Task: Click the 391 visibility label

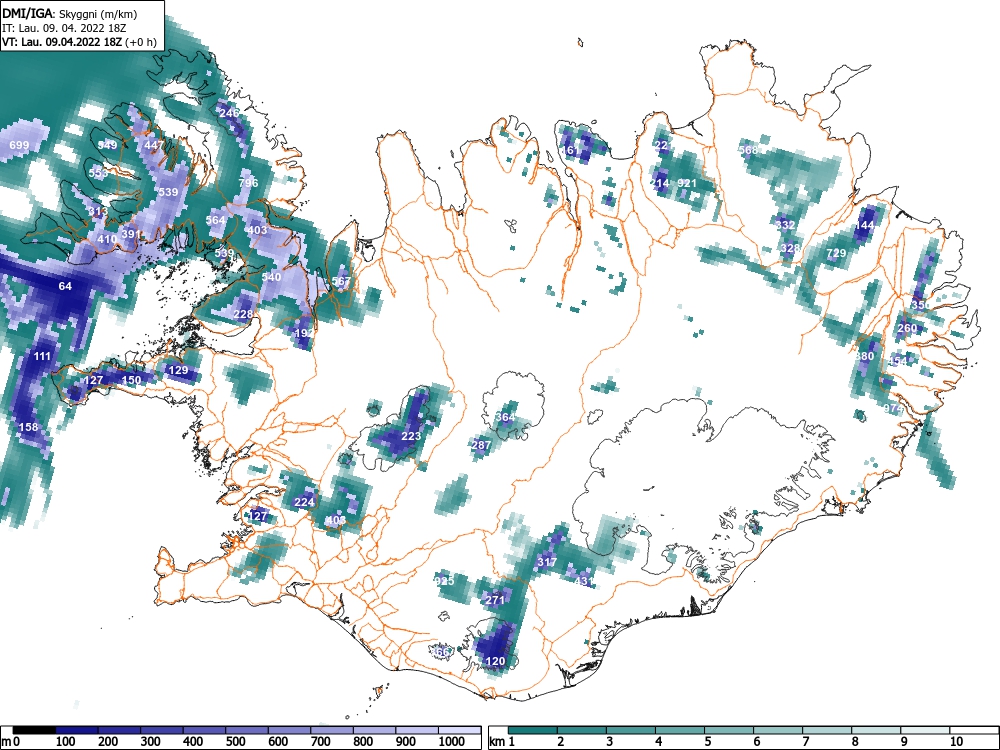Action: click(130, 234)
